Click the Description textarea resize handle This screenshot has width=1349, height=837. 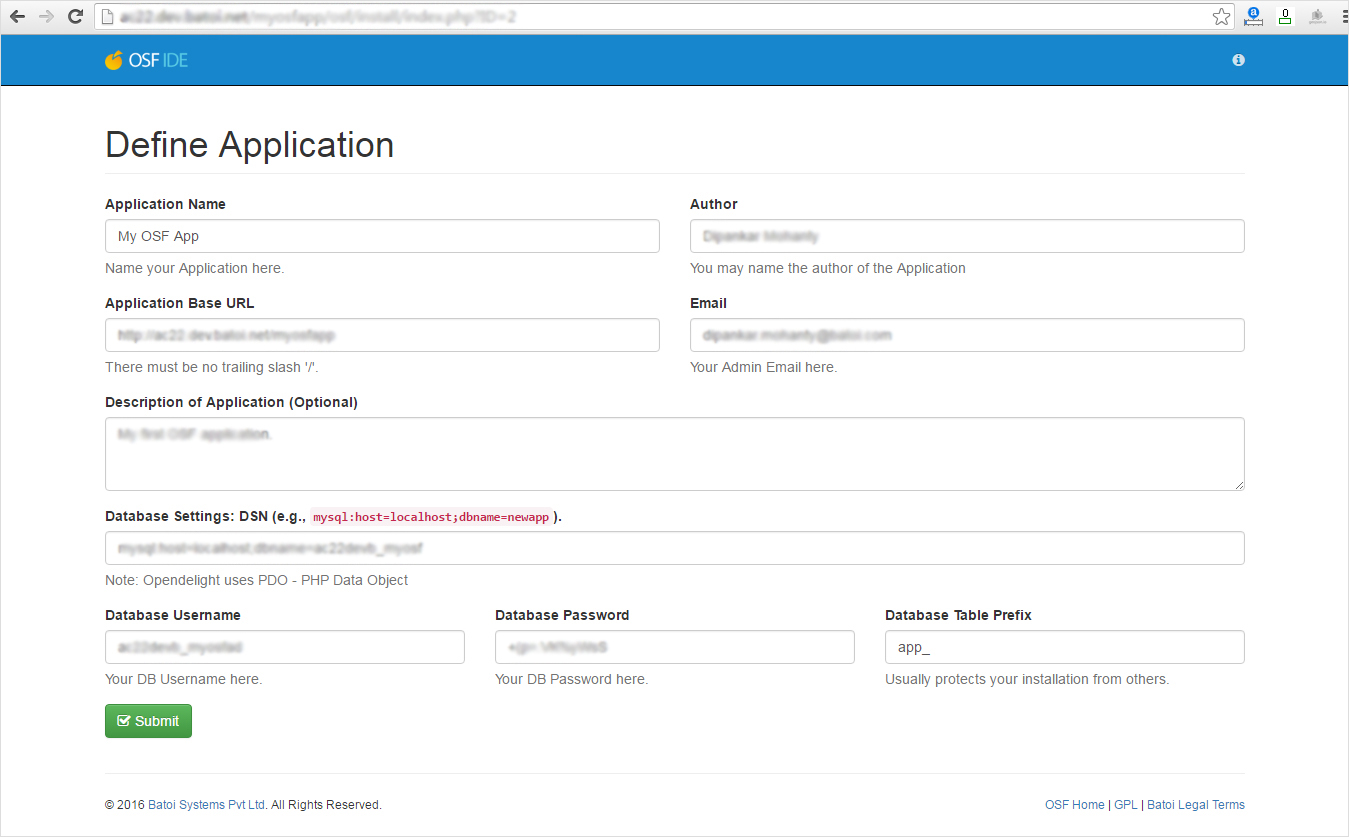click(1238, 484)
